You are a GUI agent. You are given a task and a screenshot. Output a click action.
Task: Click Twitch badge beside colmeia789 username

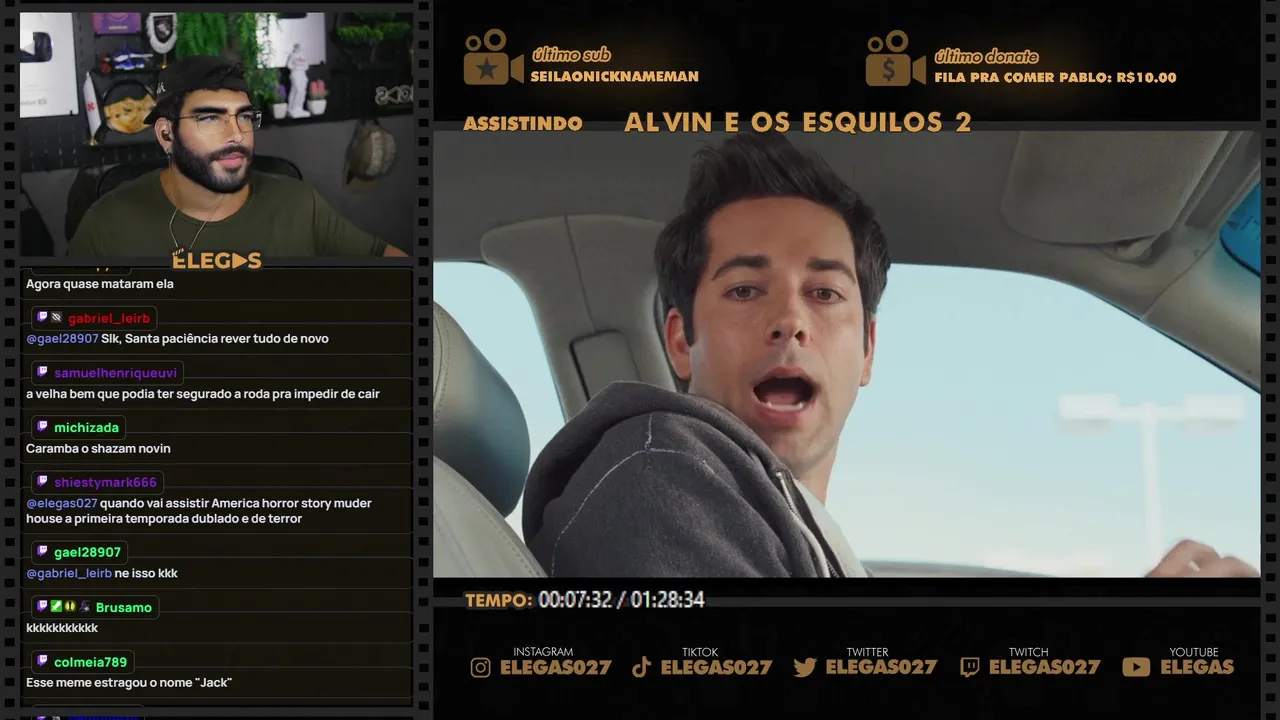point(42,661)
